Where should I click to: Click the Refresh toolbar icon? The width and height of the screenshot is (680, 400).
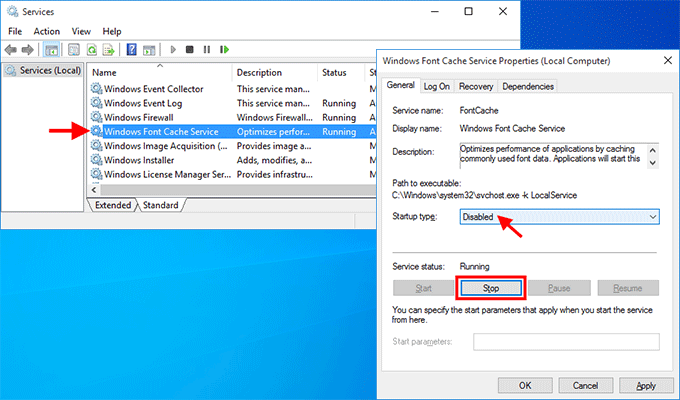tap(92, 49)
